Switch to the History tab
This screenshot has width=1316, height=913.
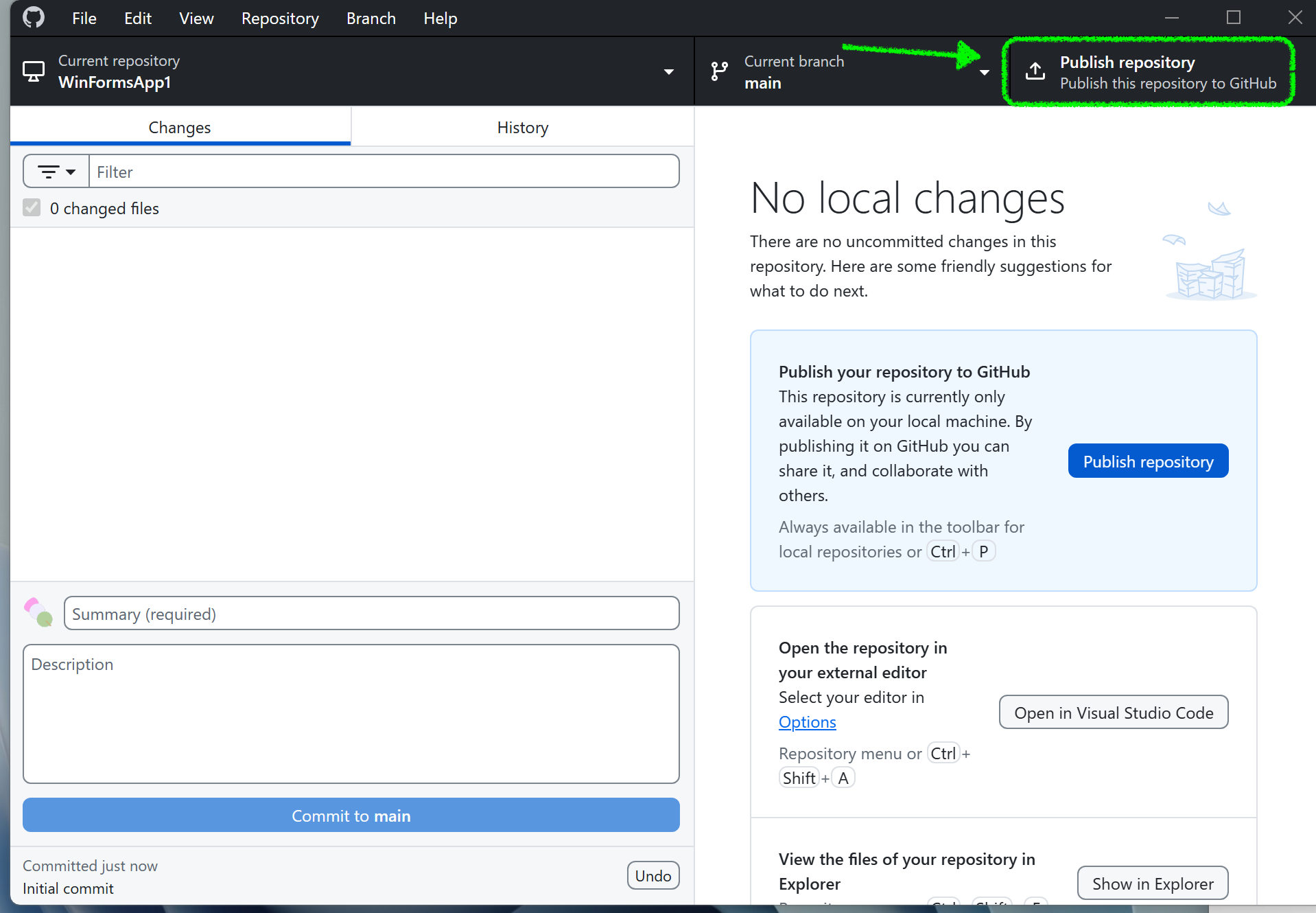point(523,127)
